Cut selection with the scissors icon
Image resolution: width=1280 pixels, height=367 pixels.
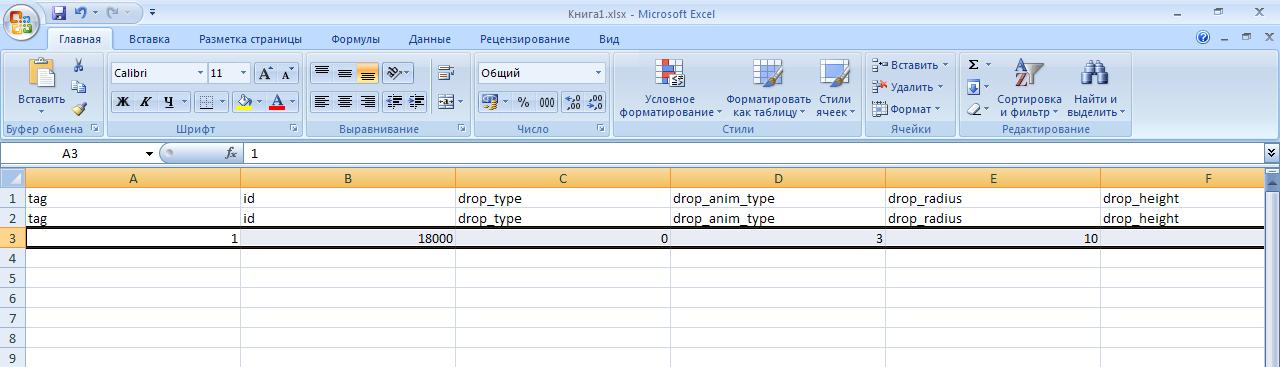[79, 65]
